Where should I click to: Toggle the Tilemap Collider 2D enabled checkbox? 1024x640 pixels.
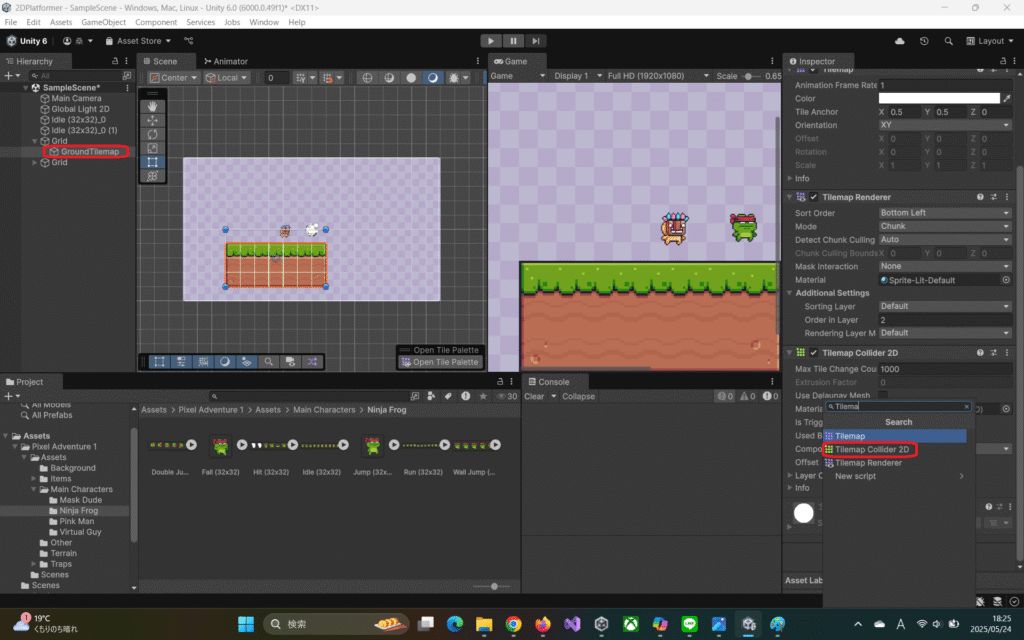814,353
